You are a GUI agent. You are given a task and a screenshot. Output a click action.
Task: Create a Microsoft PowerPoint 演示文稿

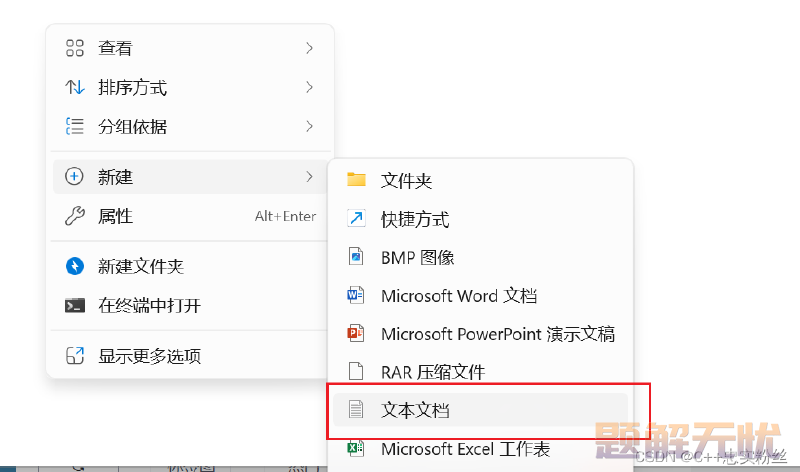[481, 334]
